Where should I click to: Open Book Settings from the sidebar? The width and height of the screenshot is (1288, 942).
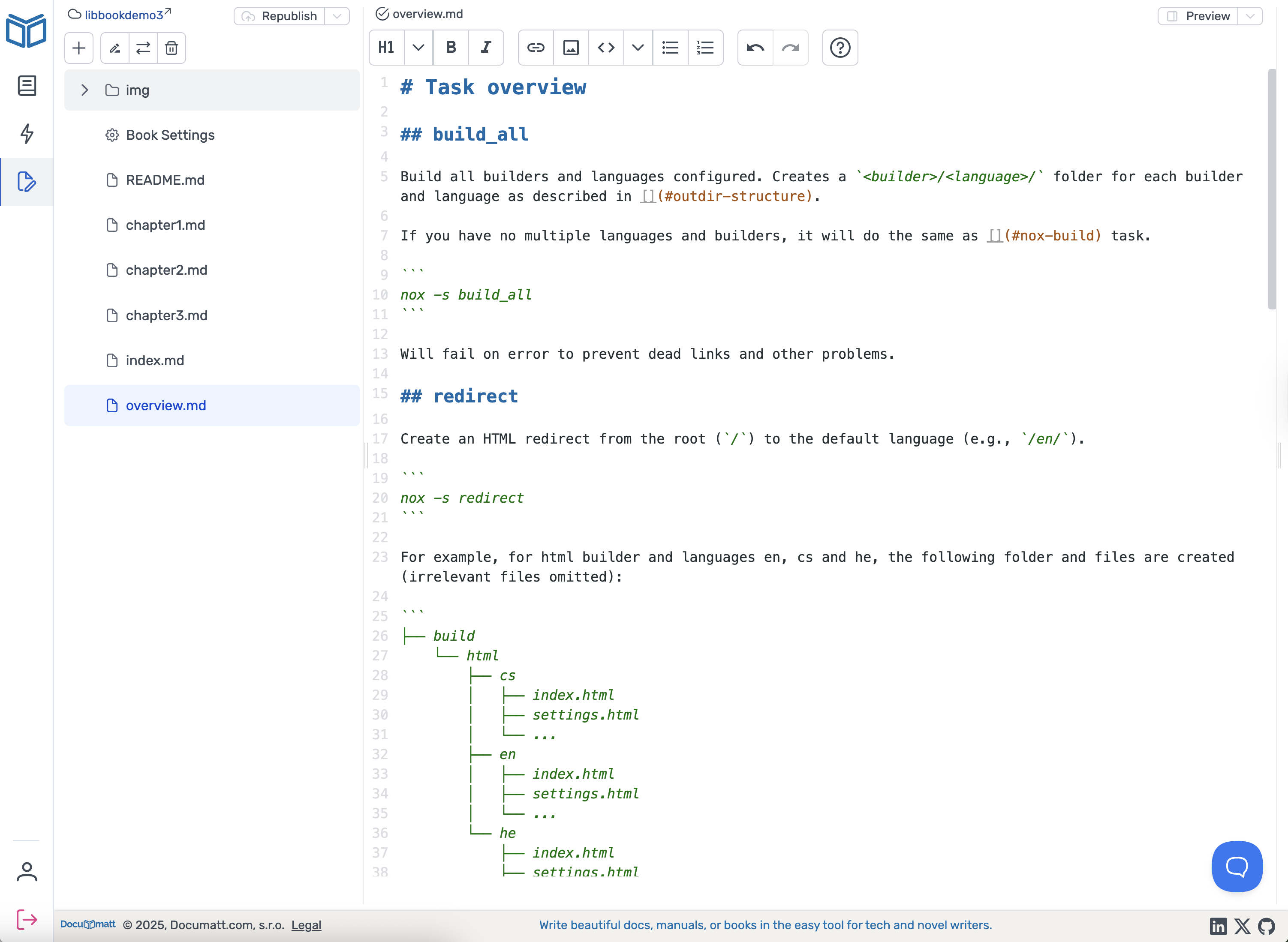pos(169,135)
